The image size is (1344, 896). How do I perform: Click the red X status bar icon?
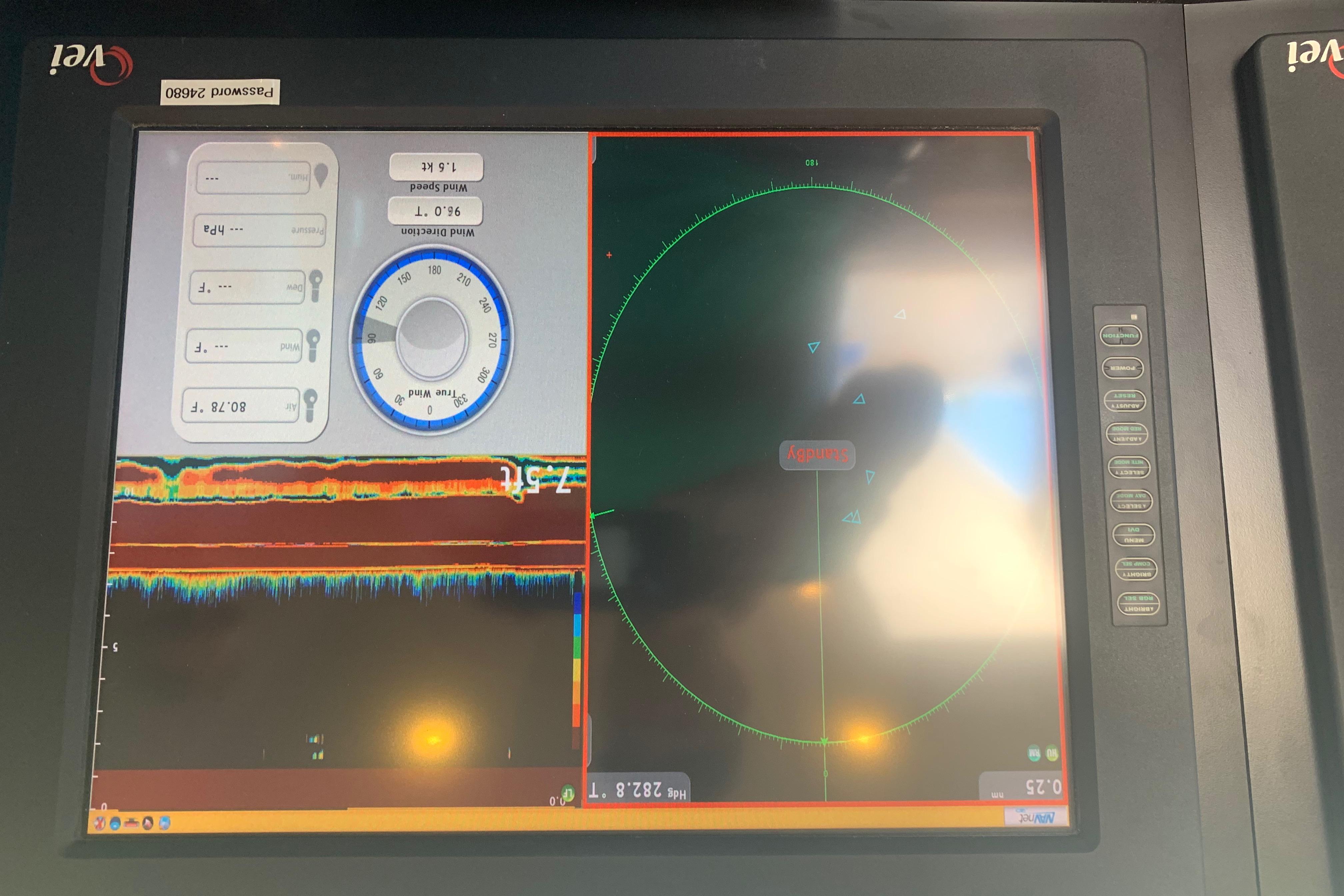[99, 823]
